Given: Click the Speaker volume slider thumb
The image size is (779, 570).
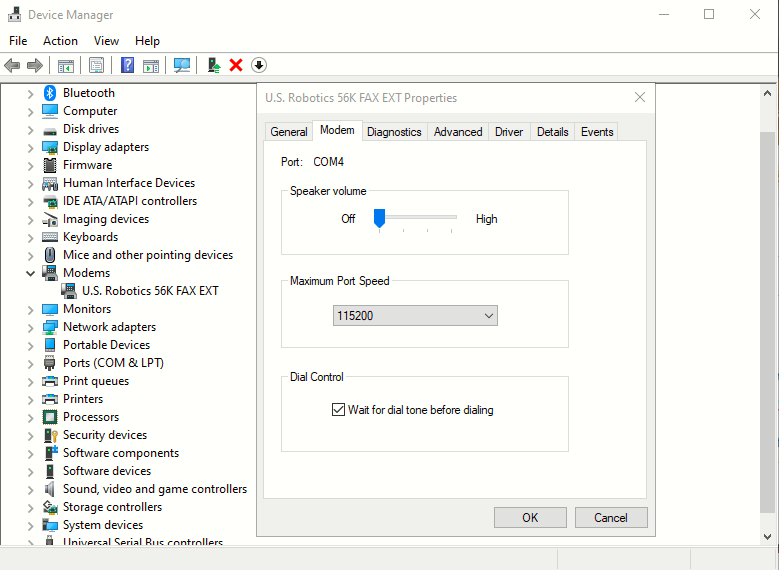Looking at the screenshot, I should tap(379, 218).
